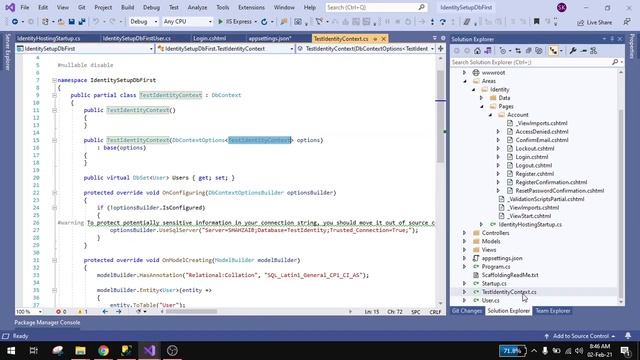Image resolution: width=640 pixels, height=360 pixels.
Task: Click the IIS Express run button
Action: 236,22
